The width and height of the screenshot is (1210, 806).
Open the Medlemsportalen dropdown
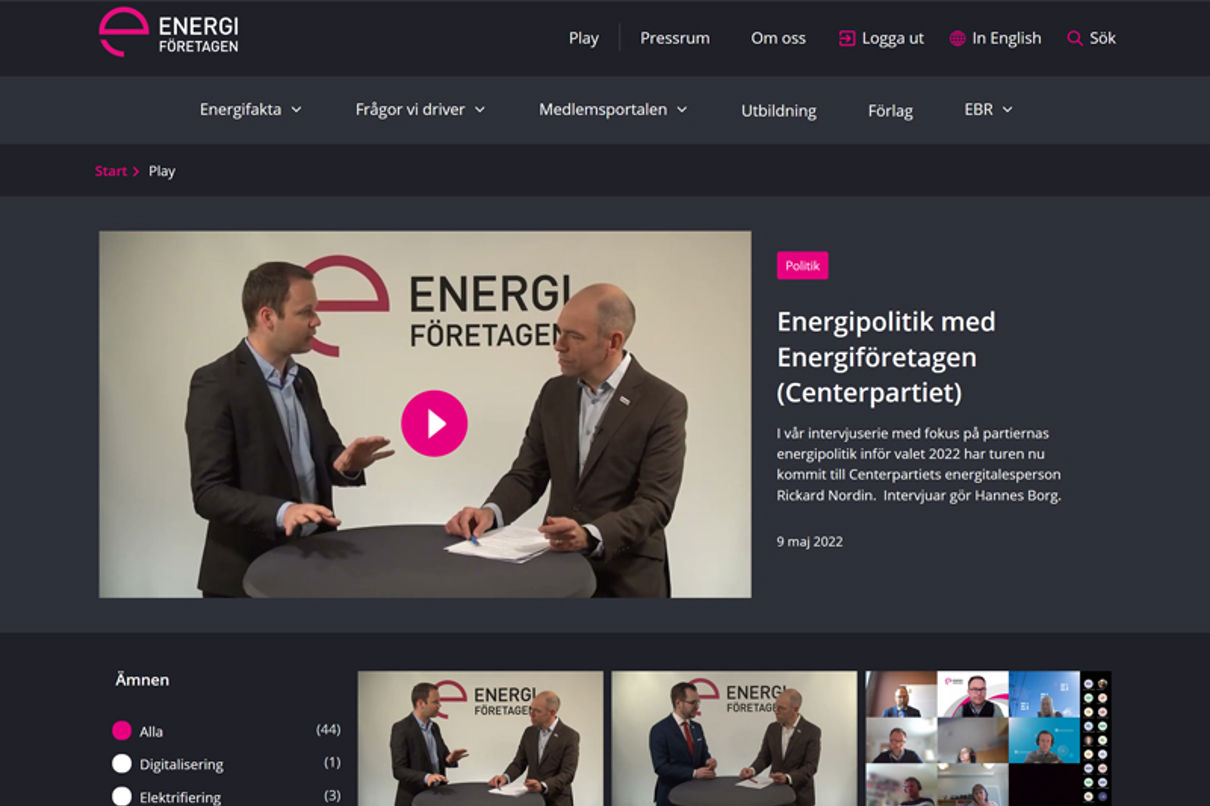613,109
